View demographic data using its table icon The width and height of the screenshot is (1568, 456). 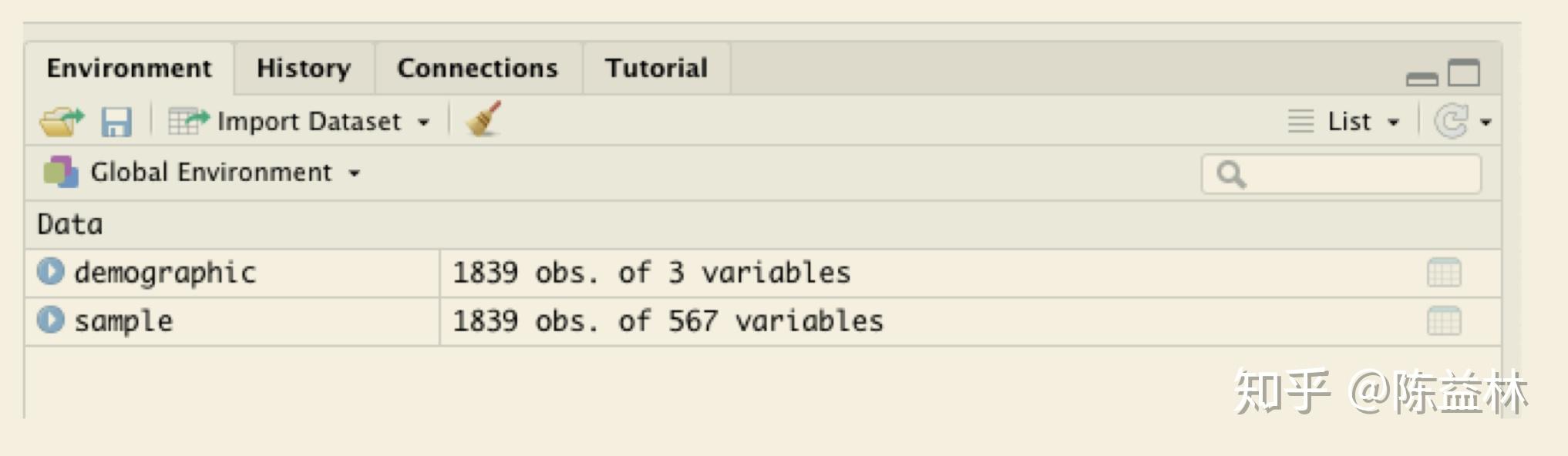1444,273
